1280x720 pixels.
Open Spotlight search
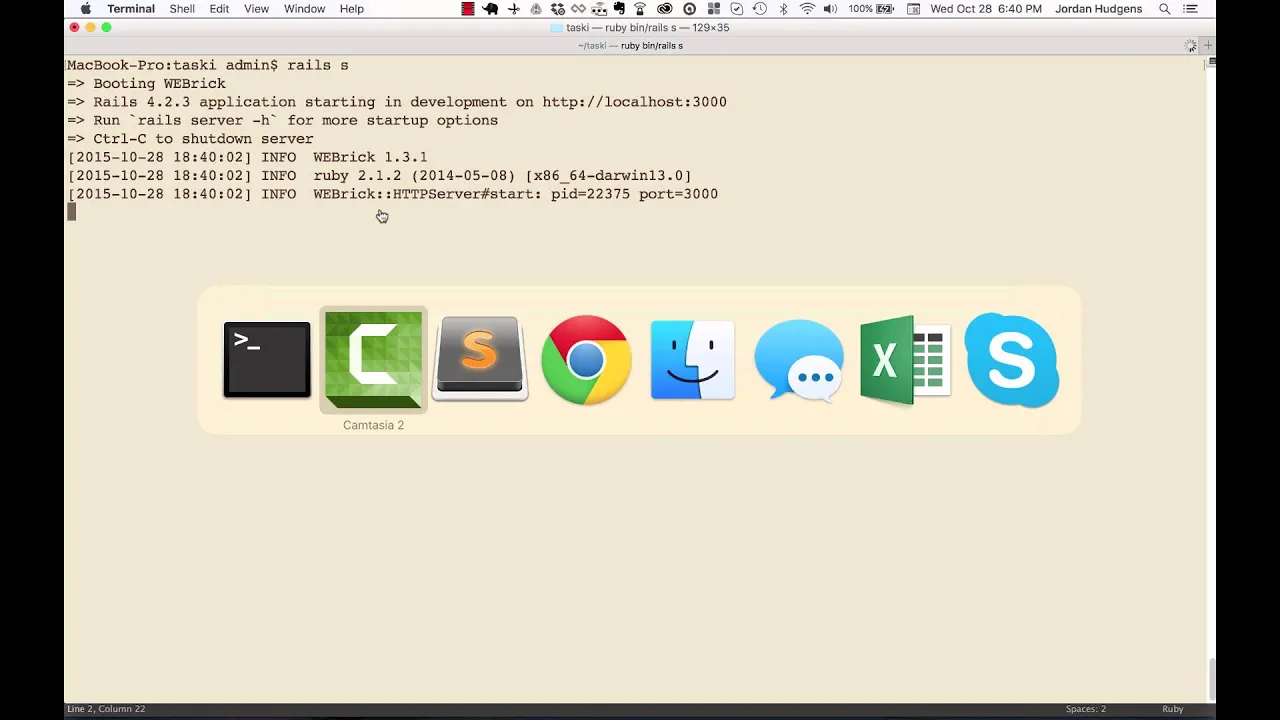[x=1165, y=9]
